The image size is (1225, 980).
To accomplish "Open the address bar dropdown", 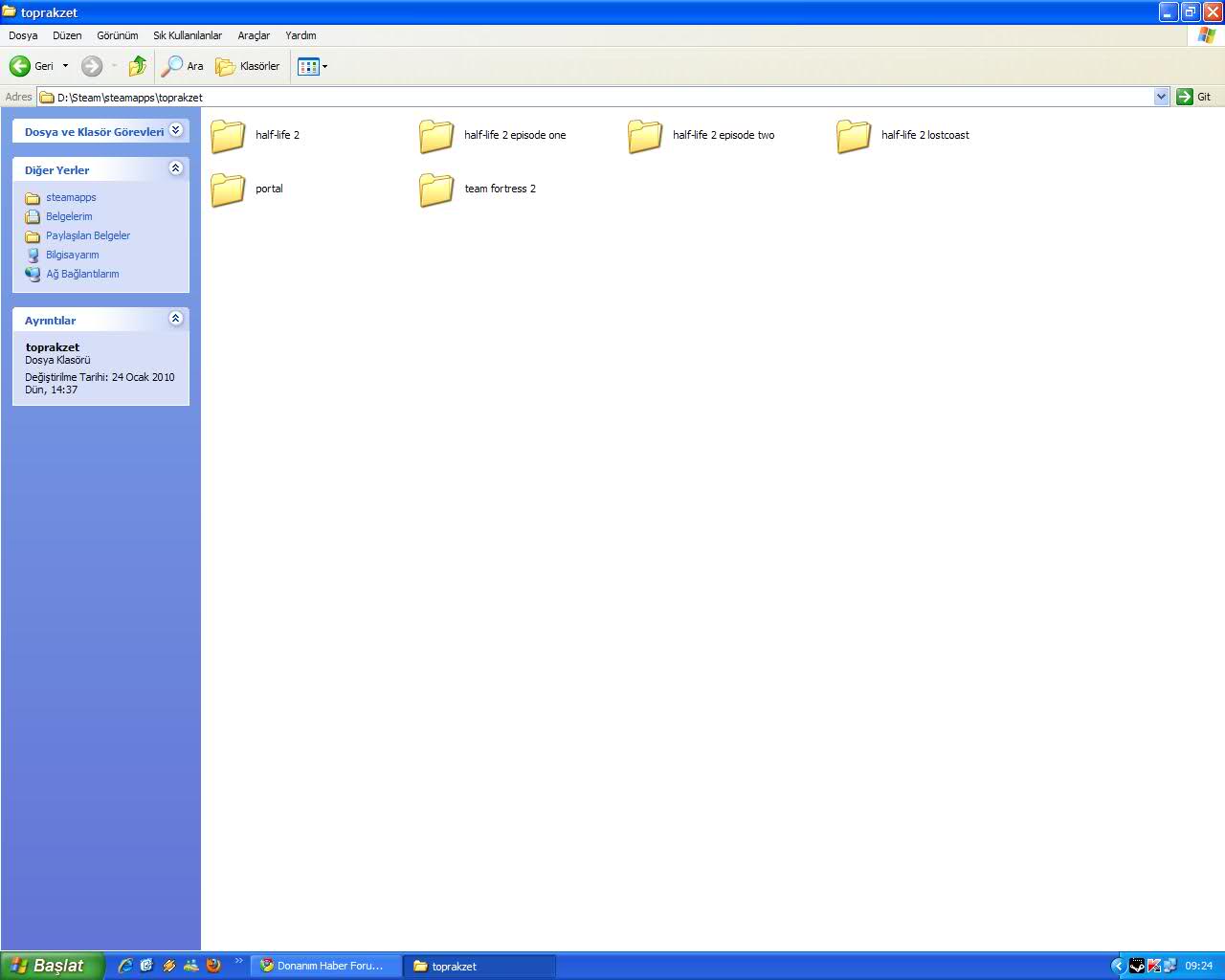I will (x=1161, y=97).
